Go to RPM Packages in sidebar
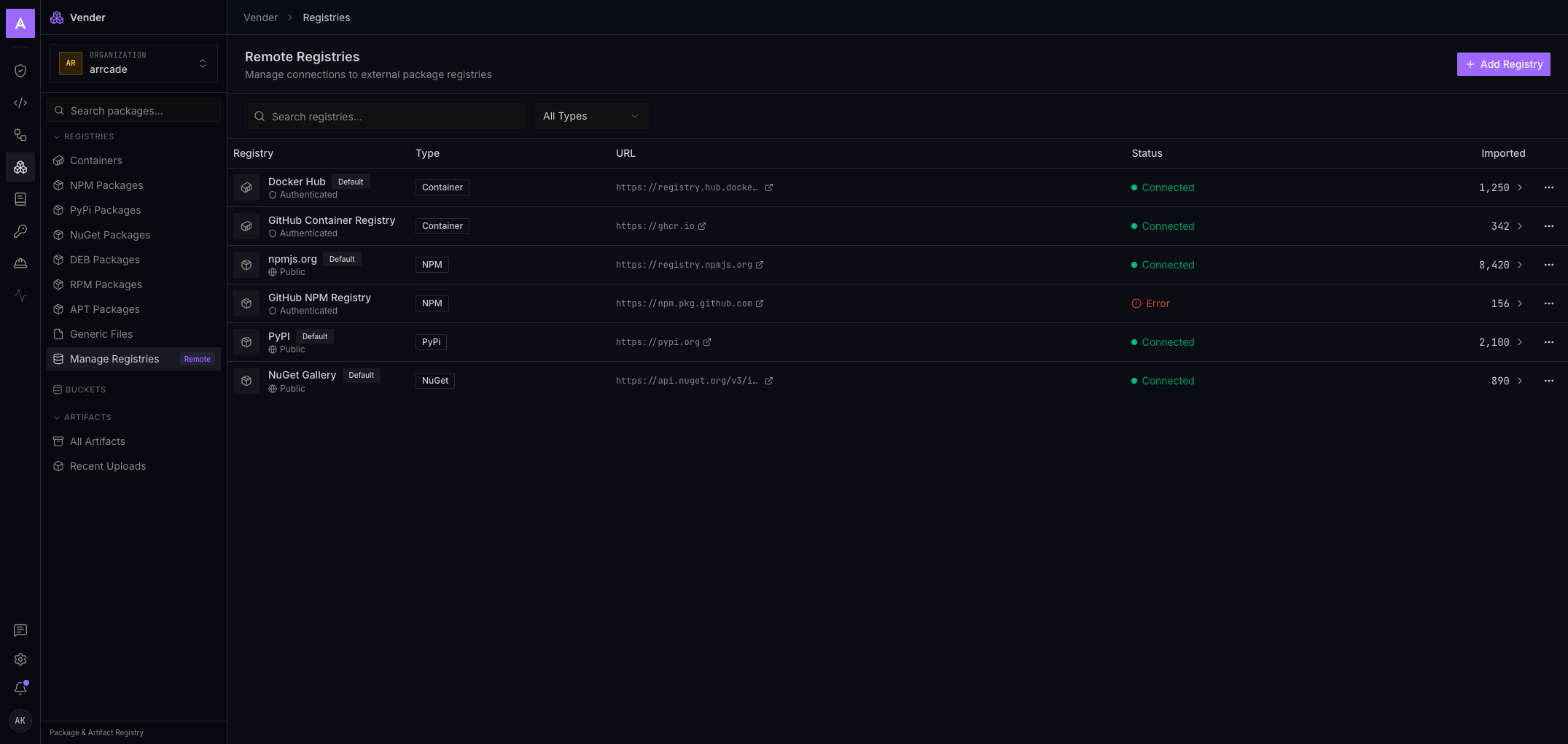Viewport: 1568px width, 744px height. click(x=133, y=284)
